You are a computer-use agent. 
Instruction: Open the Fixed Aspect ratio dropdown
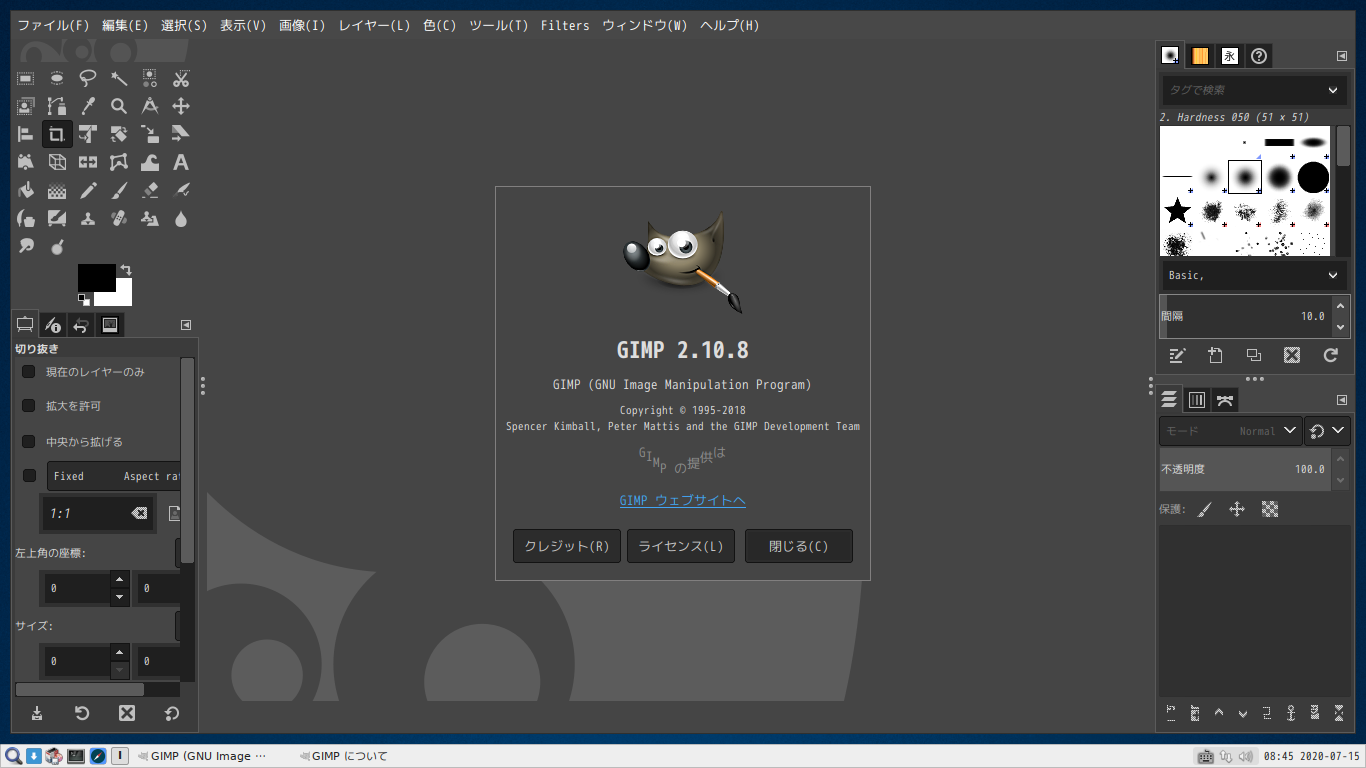pos(114,476)
